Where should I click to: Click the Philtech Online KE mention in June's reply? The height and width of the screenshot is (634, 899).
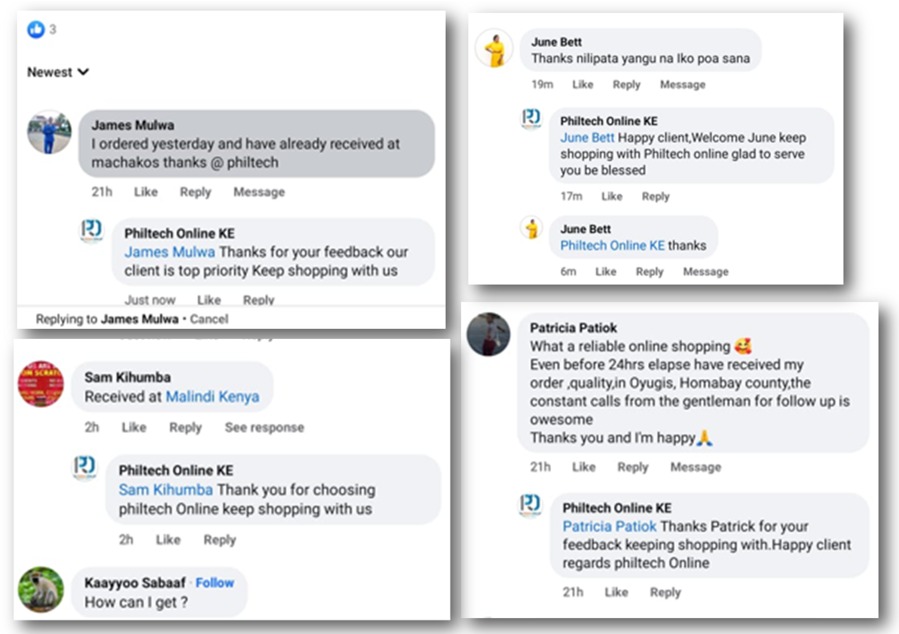(612, 245)
